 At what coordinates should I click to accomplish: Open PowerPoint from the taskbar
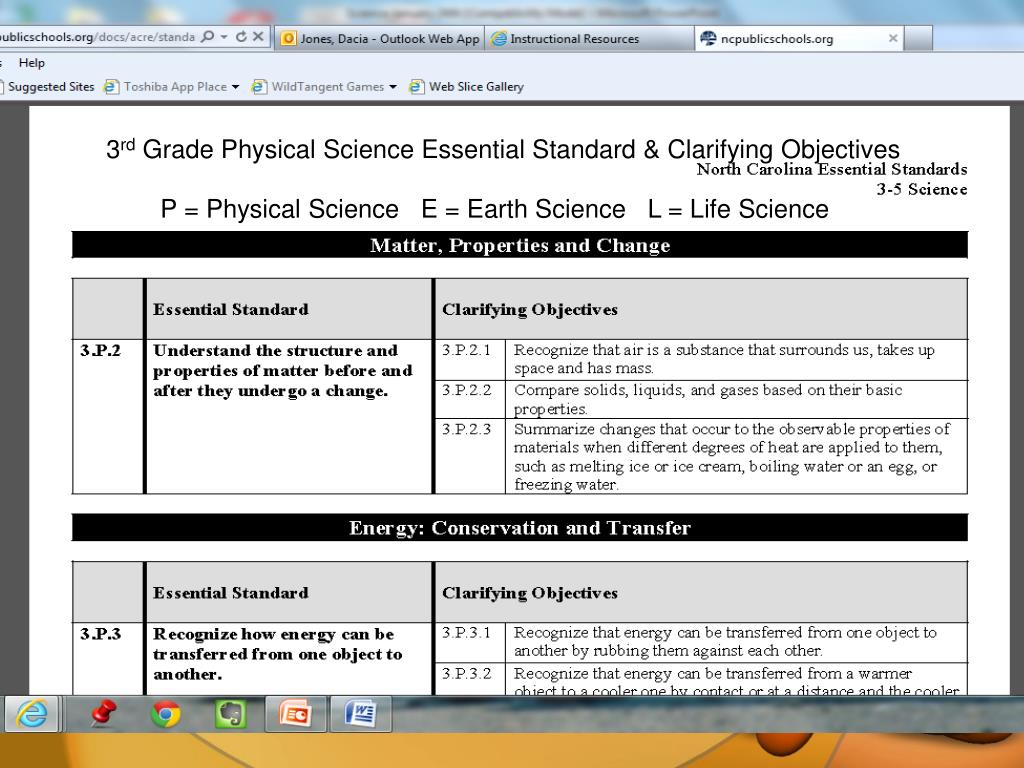(x=295, y=714)
